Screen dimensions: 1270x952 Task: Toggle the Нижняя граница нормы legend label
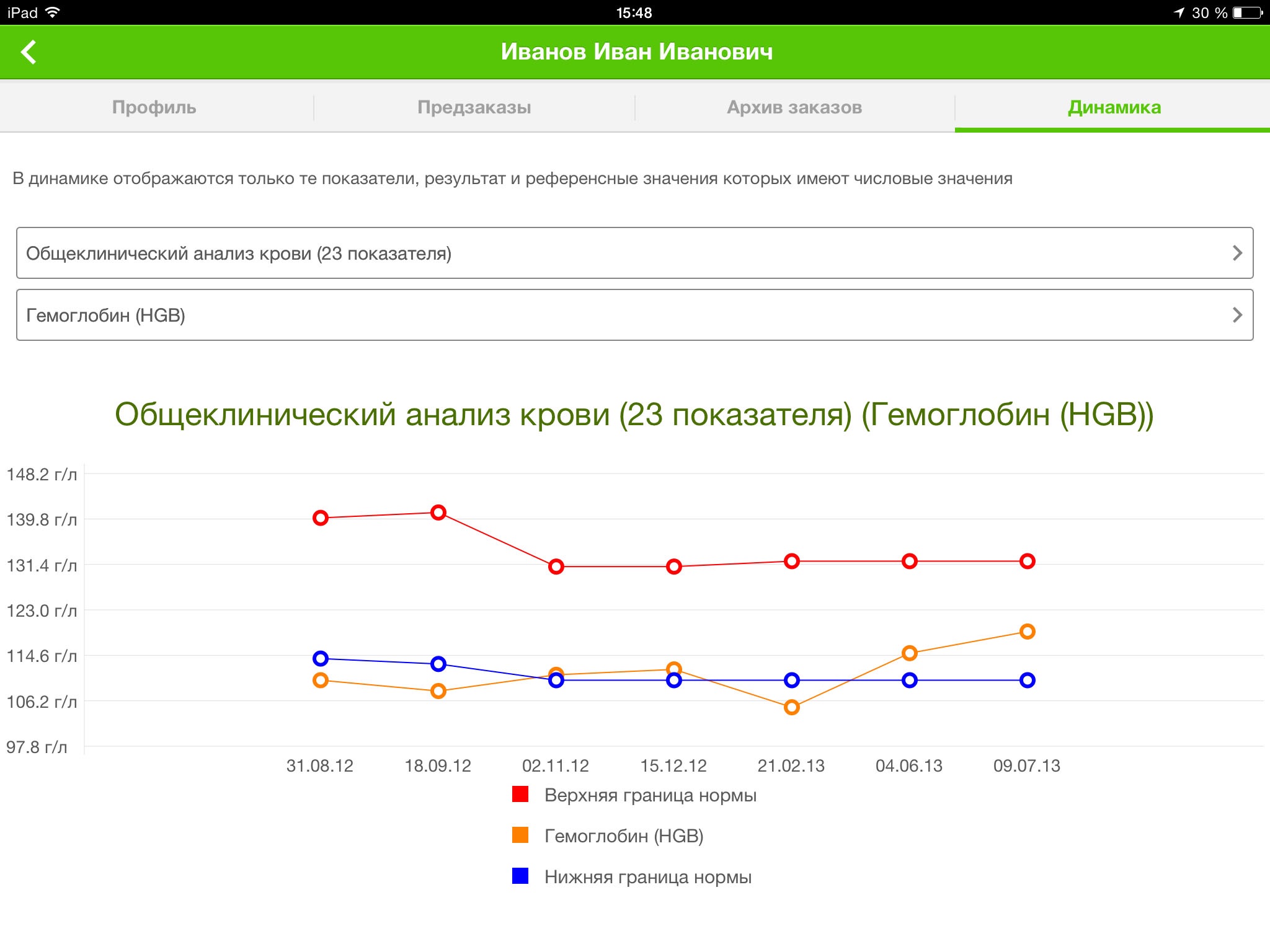[x=648, y=877]
